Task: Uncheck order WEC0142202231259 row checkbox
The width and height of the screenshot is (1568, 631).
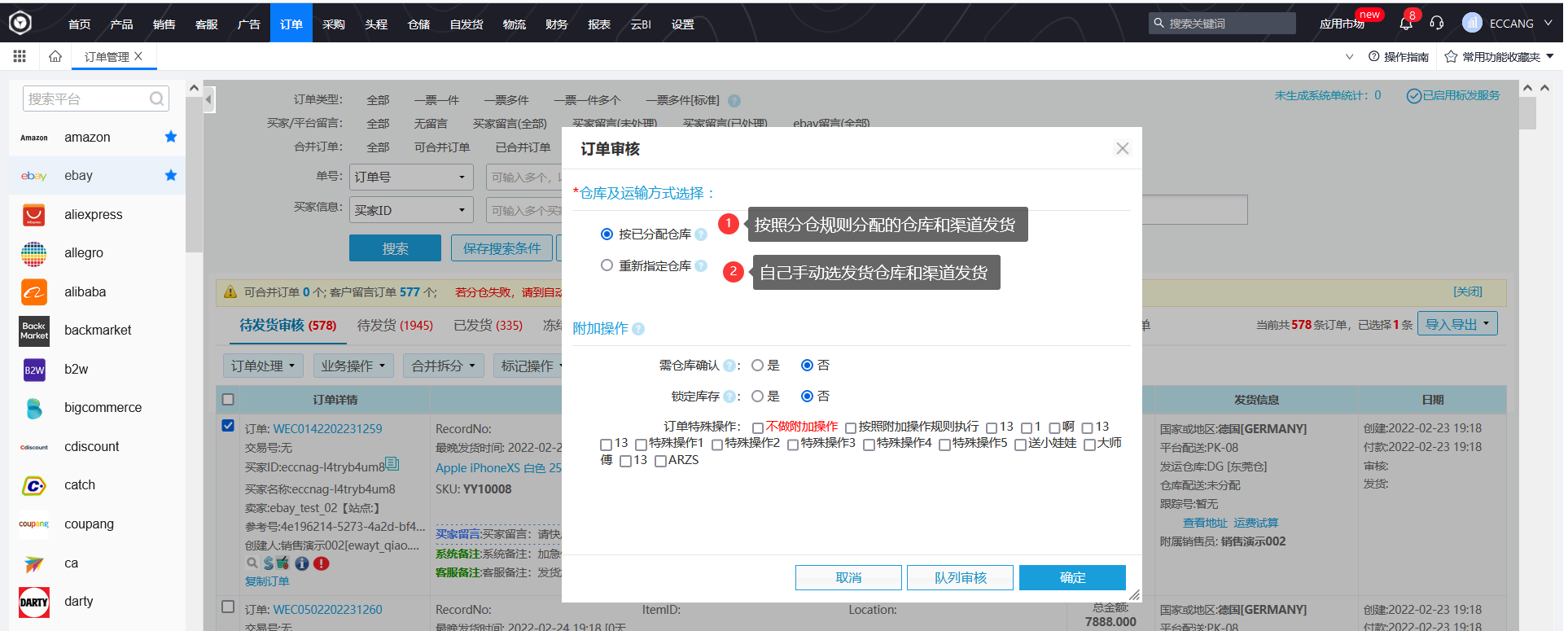Action: pyautogui.click(x=228, y=426)
